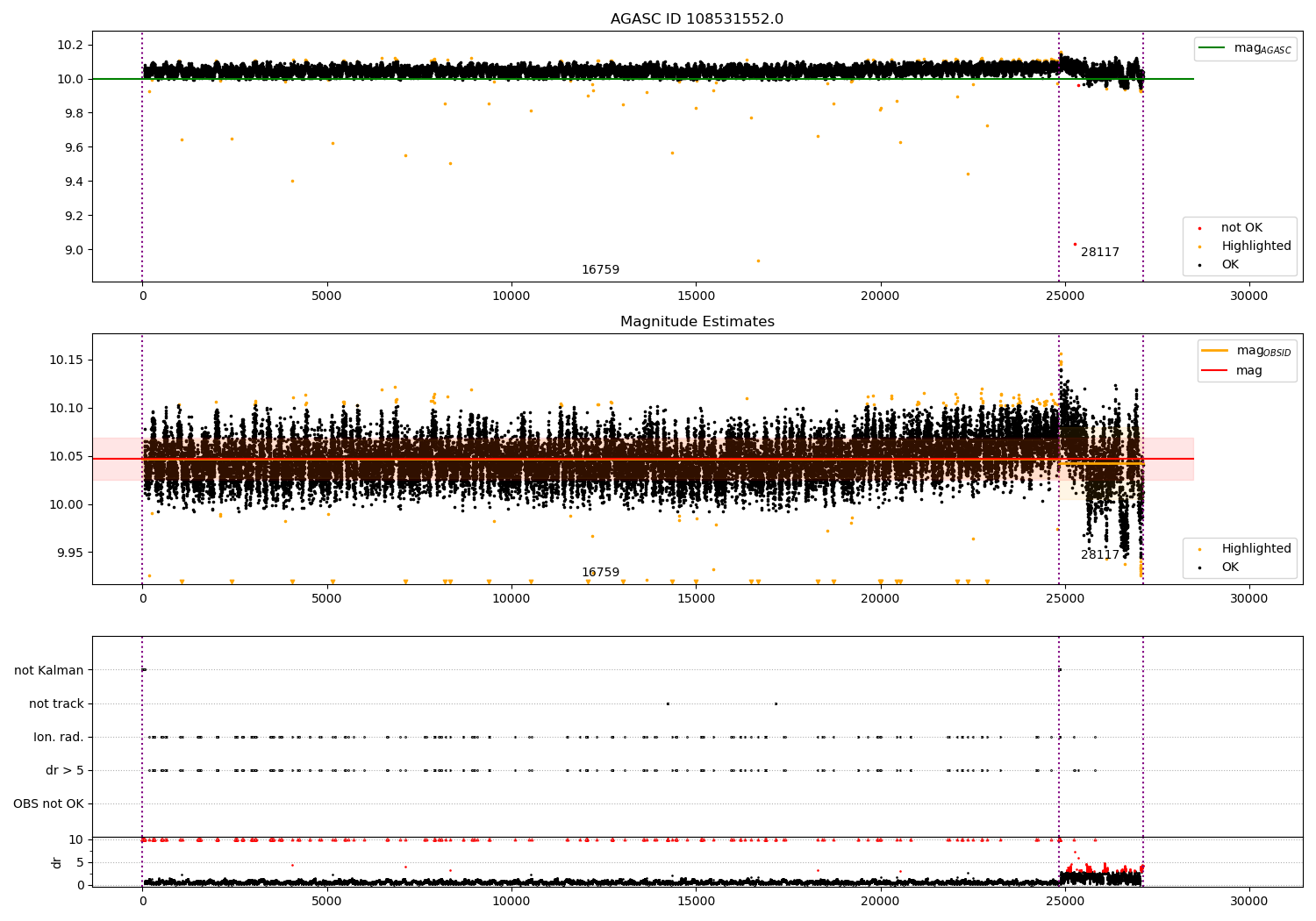Click the '9.4' y-axis tick label
The width and height of the screenshot is (1316, 921).
[75, 182]
